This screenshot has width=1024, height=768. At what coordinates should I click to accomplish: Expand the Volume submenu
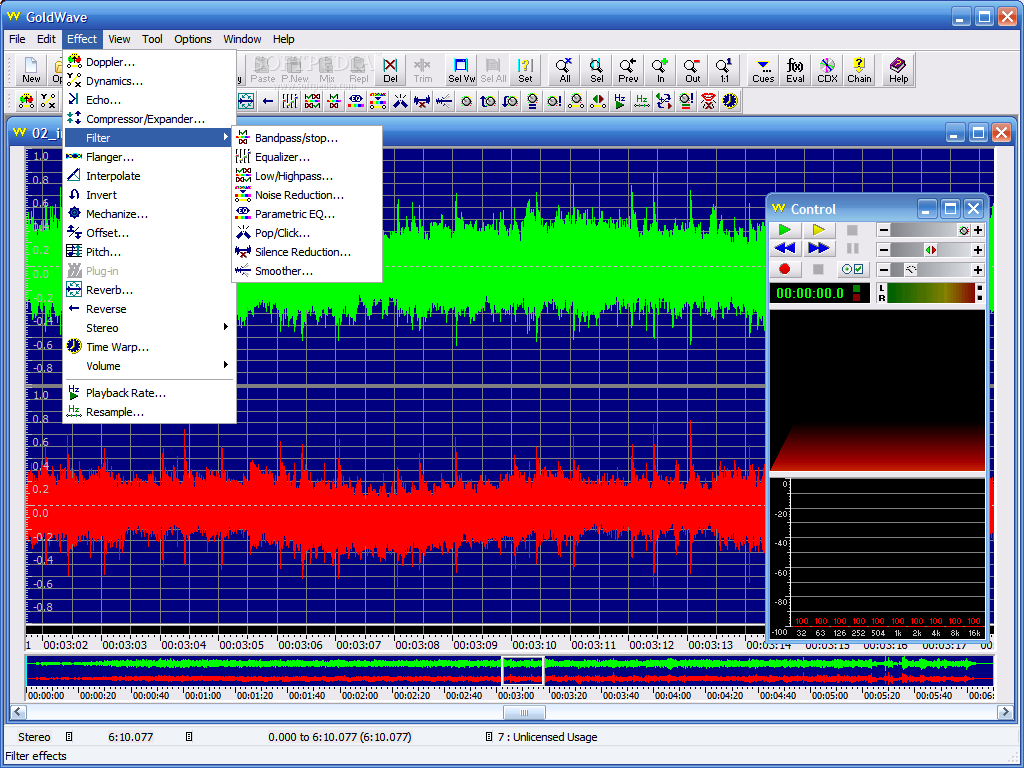(x=149, y=366)
